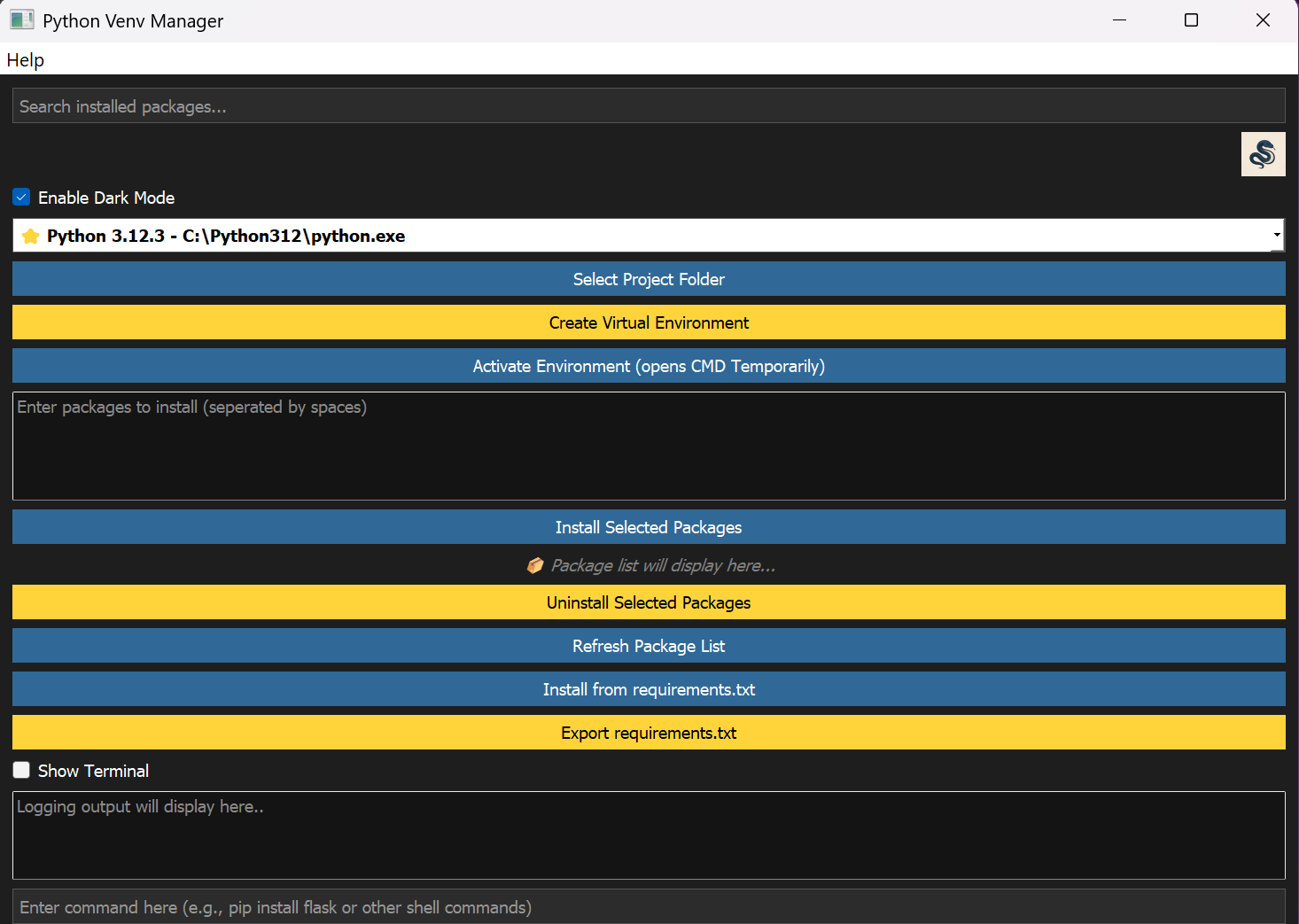The width and height of the screenshot is (1299, 924).
Task: Click the logging output text area
Action: 649,835
